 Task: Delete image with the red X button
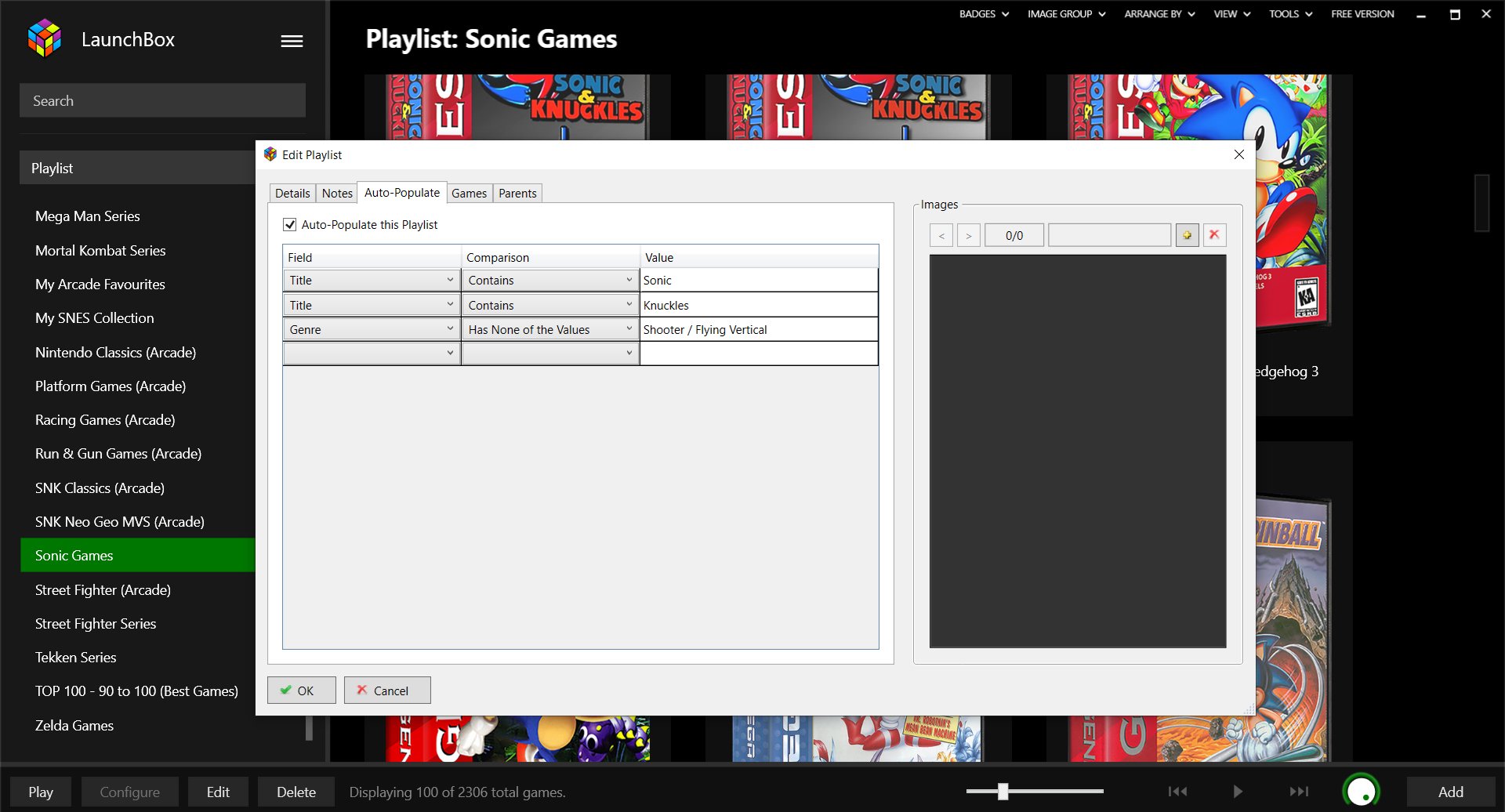pyautogui.click(x=1214, y=235)
